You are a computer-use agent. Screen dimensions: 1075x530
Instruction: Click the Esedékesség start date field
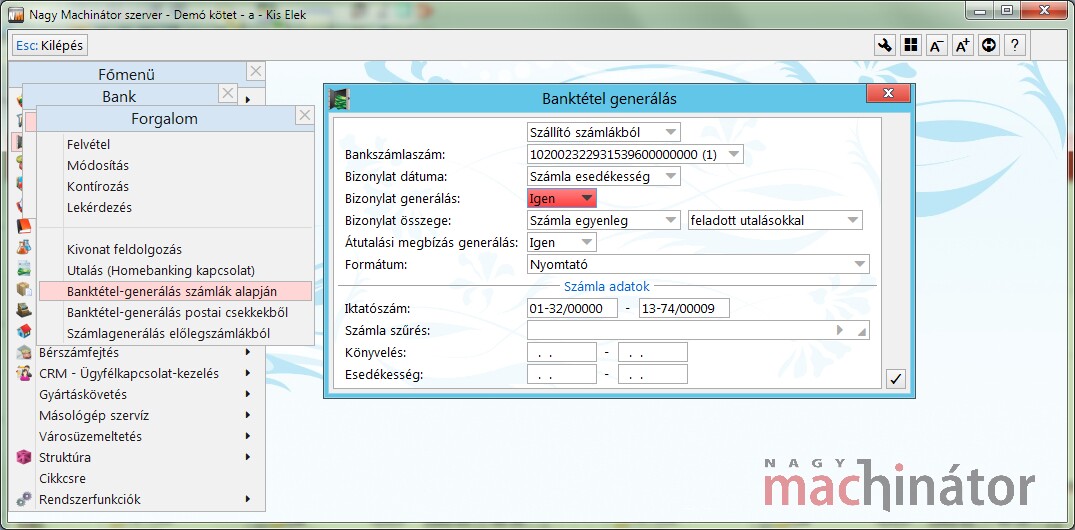(x=562, y=374)
